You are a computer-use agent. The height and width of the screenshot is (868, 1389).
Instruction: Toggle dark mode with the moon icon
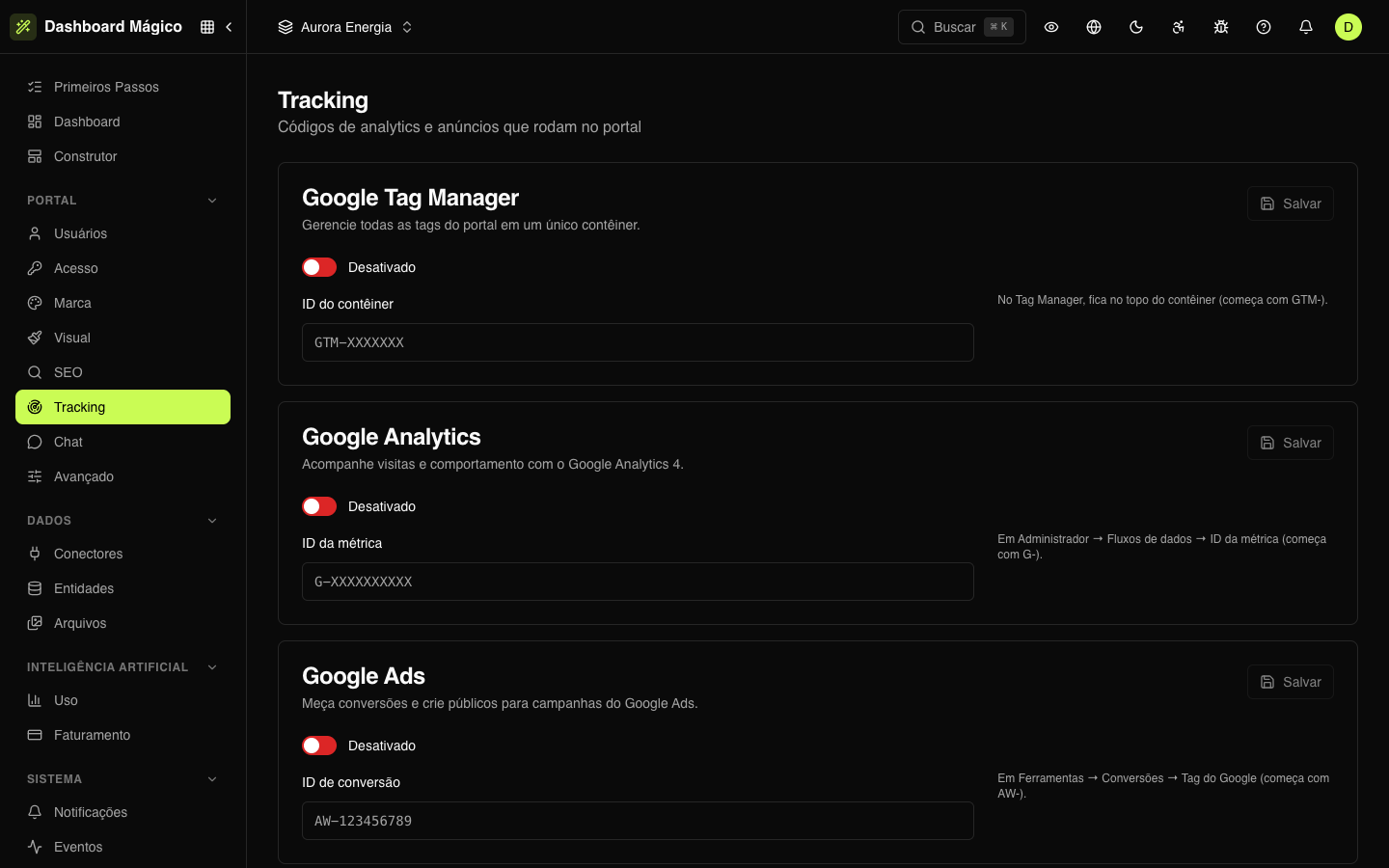tap(1136, 27)
